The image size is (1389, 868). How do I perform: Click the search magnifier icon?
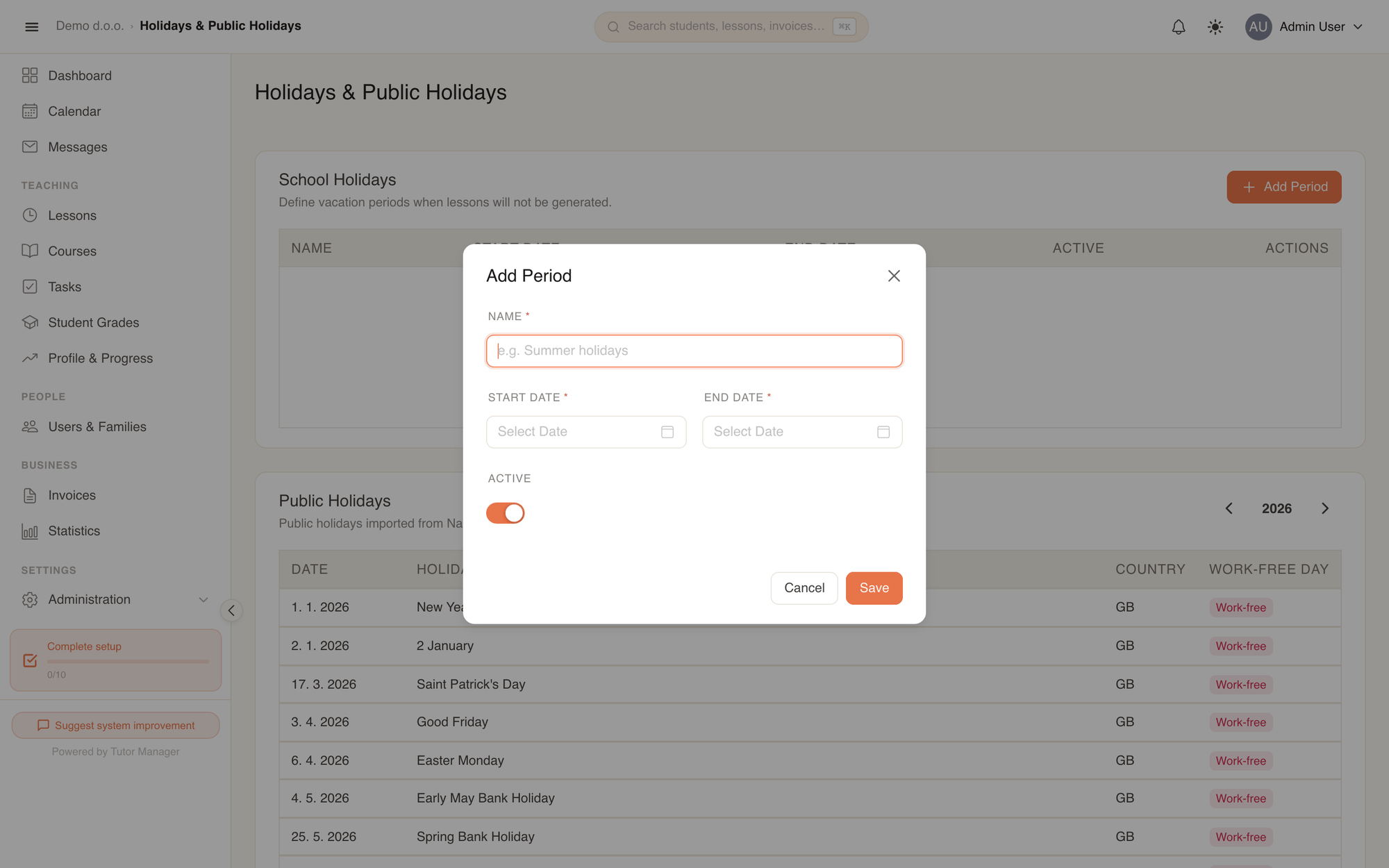613,27
